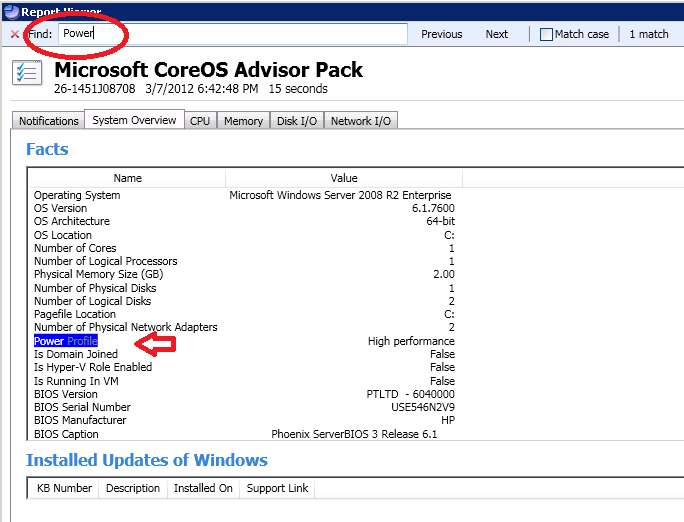Click the 2.00 memory size value

point(444,274)
